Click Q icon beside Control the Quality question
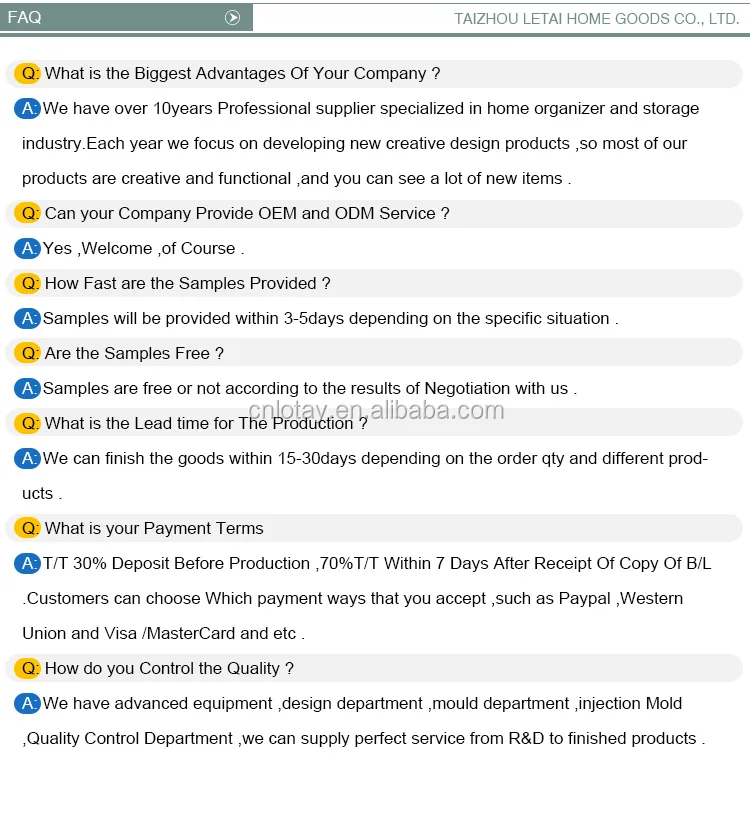750x822 pixels. click(x=28, y=668)
